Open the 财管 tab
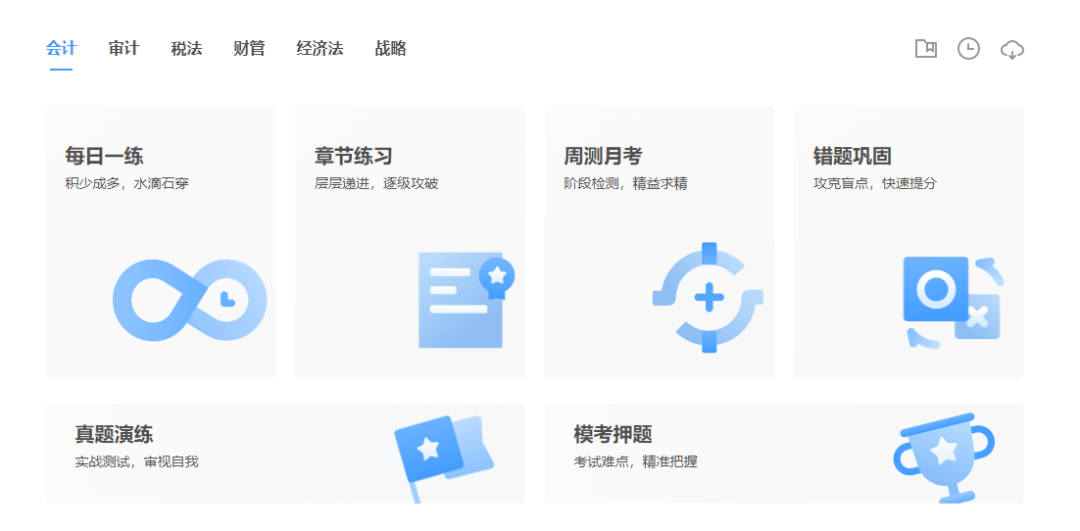Image resolution: width=1080 pixels, height=531 pixels. 249,49
